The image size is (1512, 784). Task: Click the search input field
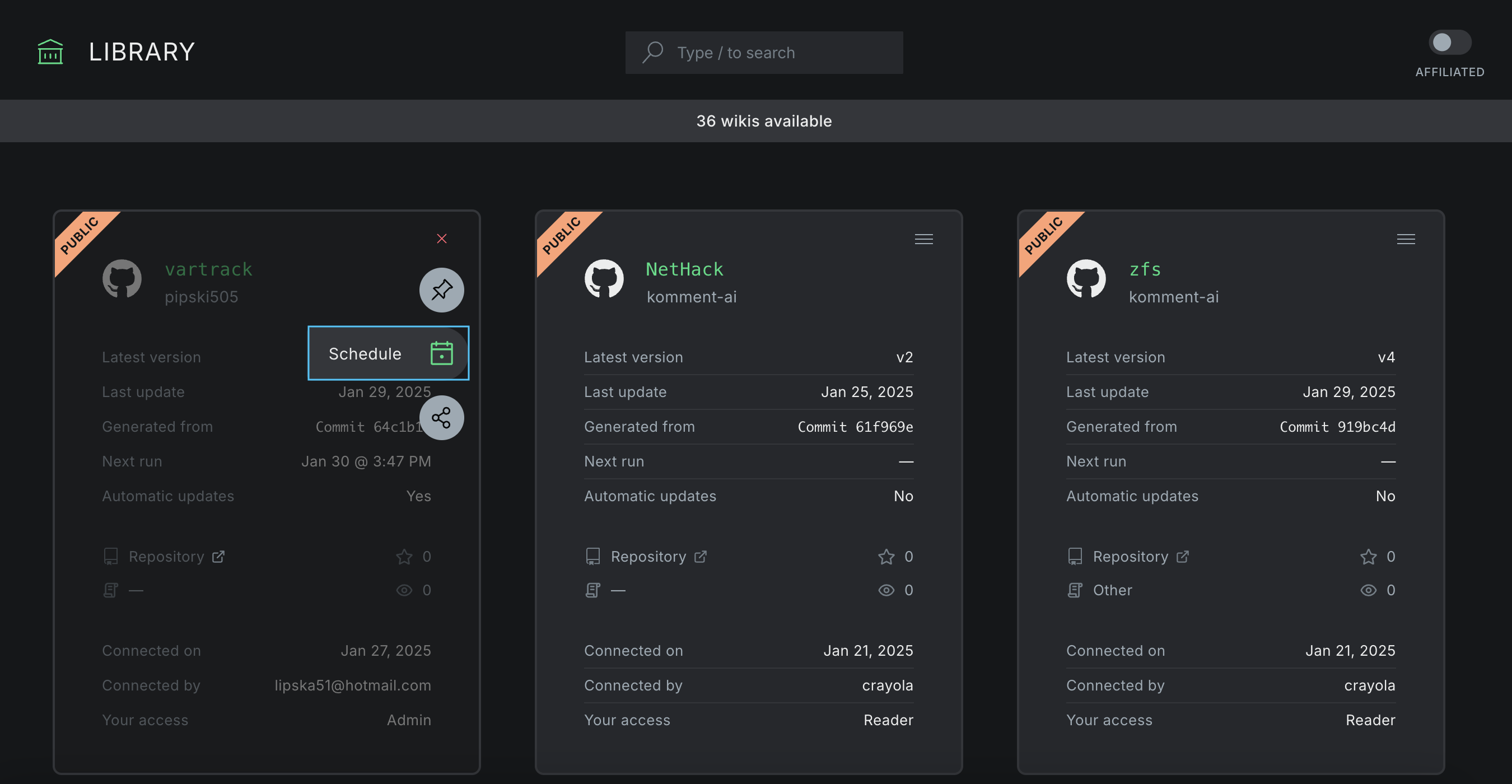pos(763,52)
